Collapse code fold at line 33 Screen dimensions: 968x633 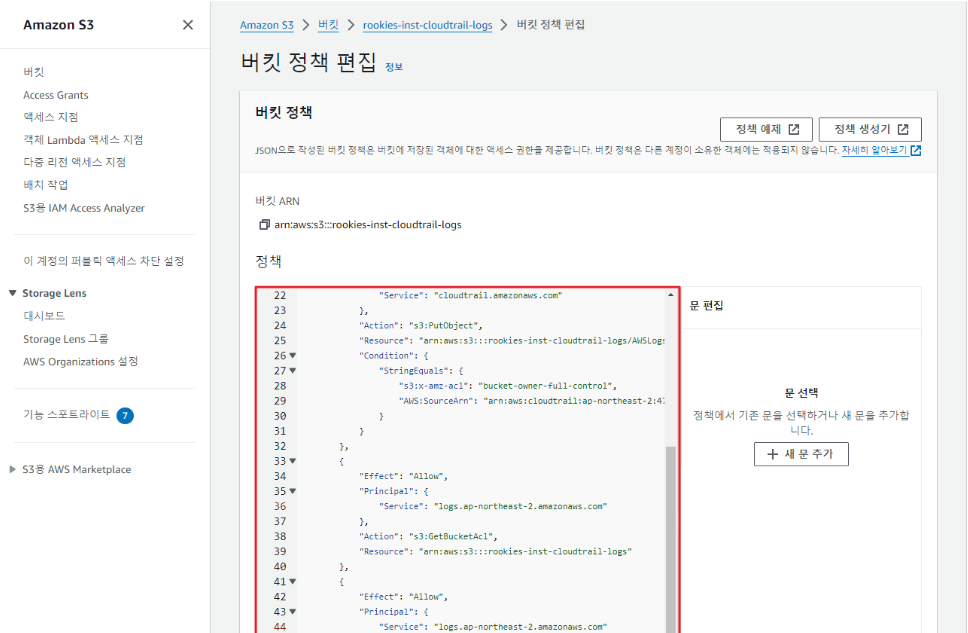pyautogui.click(x=293, y=461)
